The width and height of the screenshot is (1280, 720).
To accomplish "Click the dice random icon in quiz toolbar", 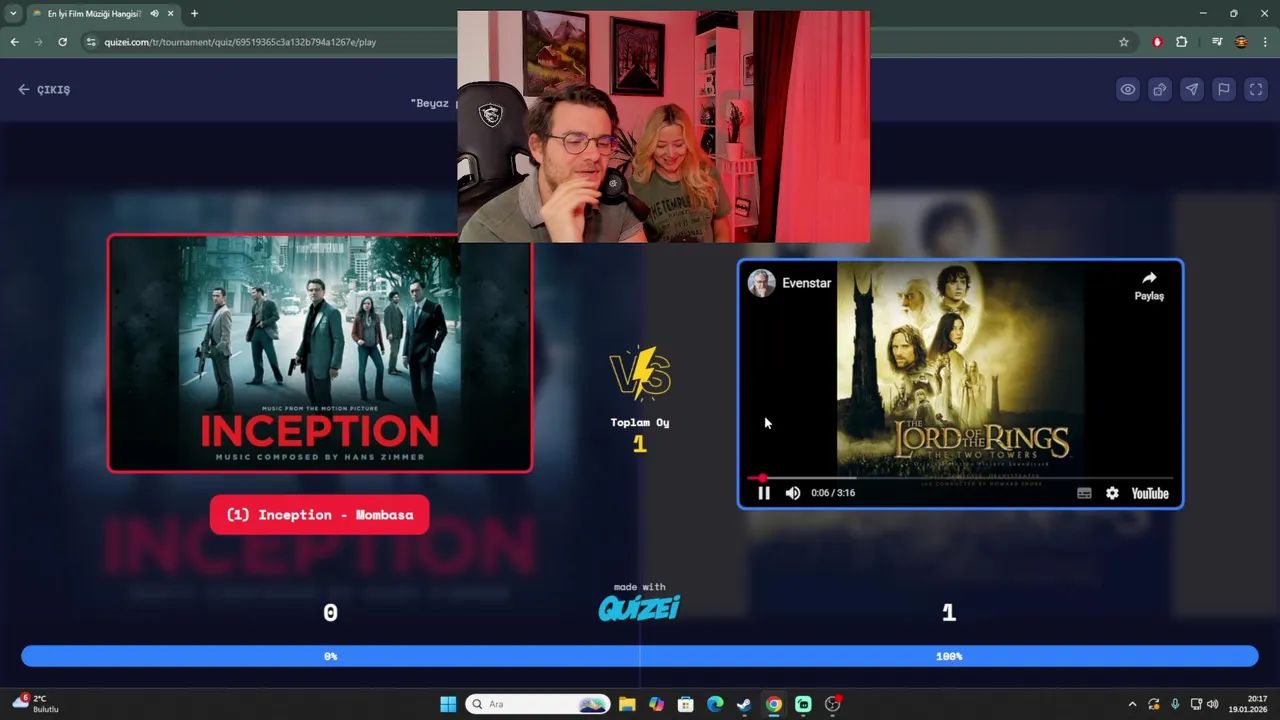I will (1160, 89).
